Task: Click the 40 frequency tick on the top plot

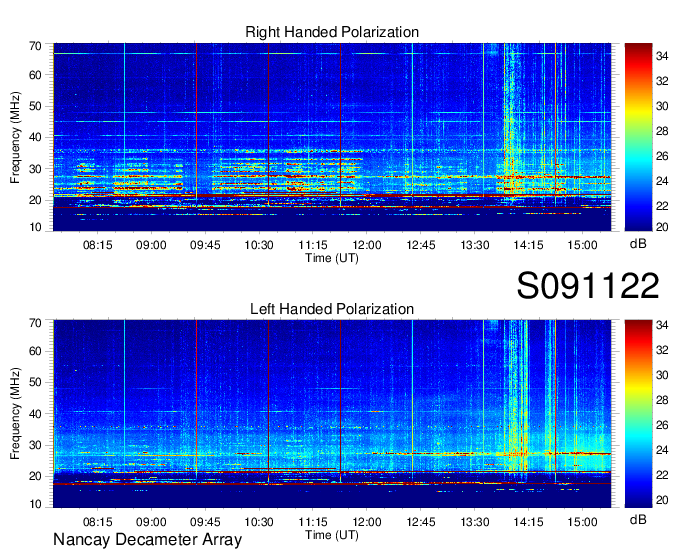Action: 35,137
